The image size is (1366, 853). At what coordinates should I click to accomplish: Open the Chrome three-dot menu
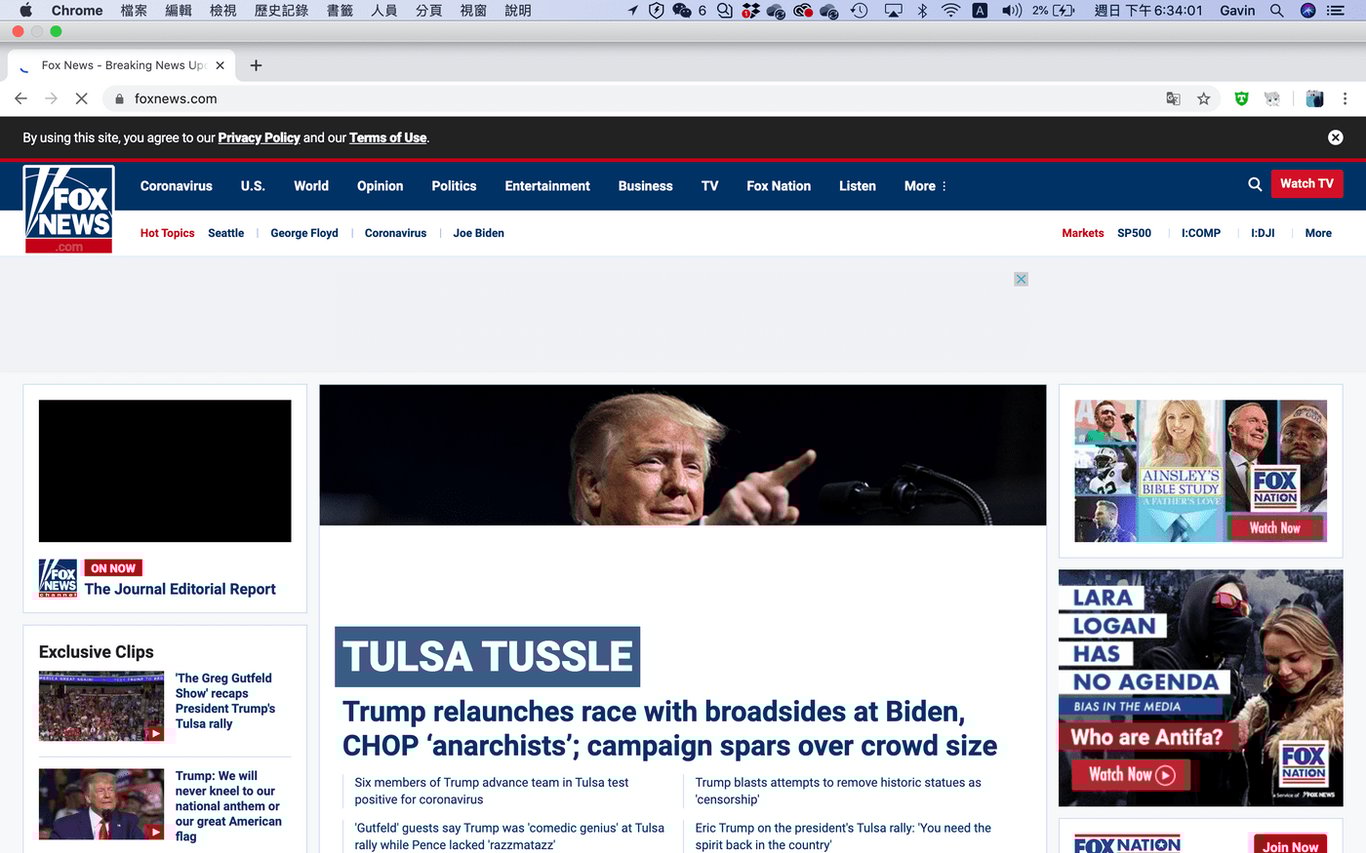[1345, 98]
